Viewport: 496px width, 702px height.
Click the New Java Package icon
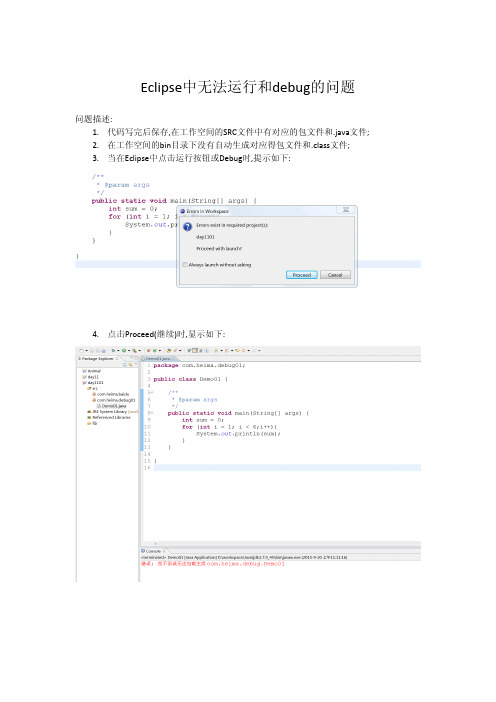(x=148, y=351)
